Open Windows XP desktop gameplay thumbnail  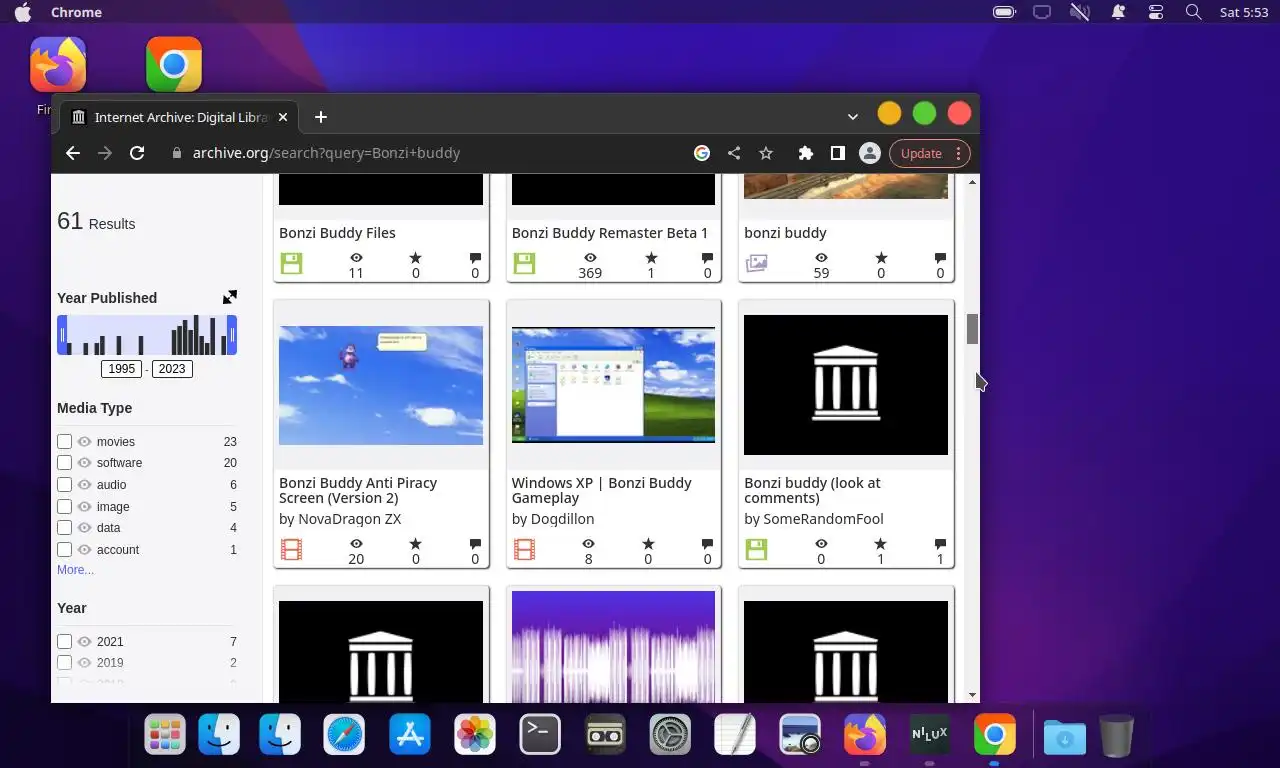click(x=613, y=385)
